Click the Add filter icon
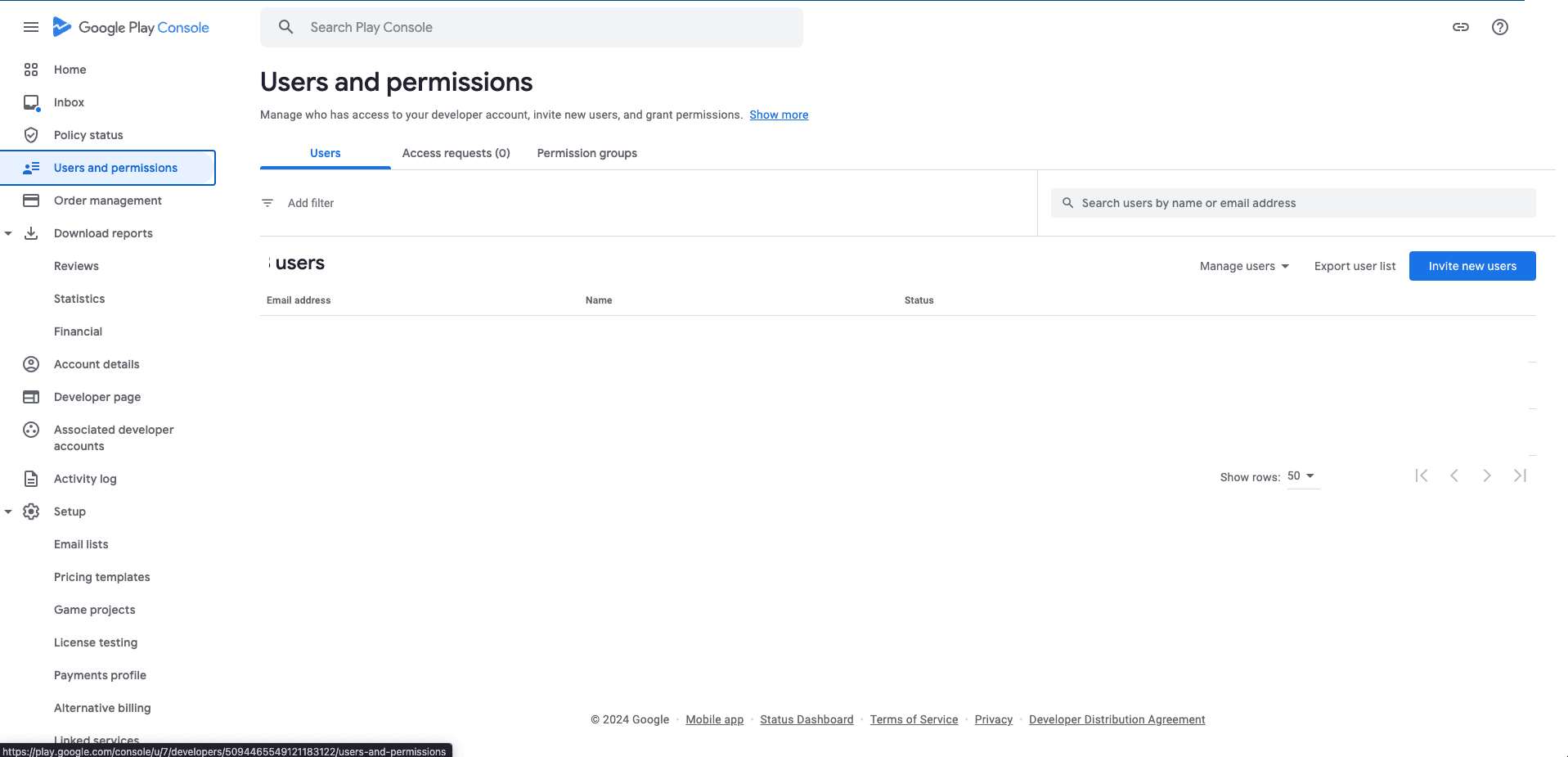The height and width of the screenshot is (757, 1568). [267, 203]
